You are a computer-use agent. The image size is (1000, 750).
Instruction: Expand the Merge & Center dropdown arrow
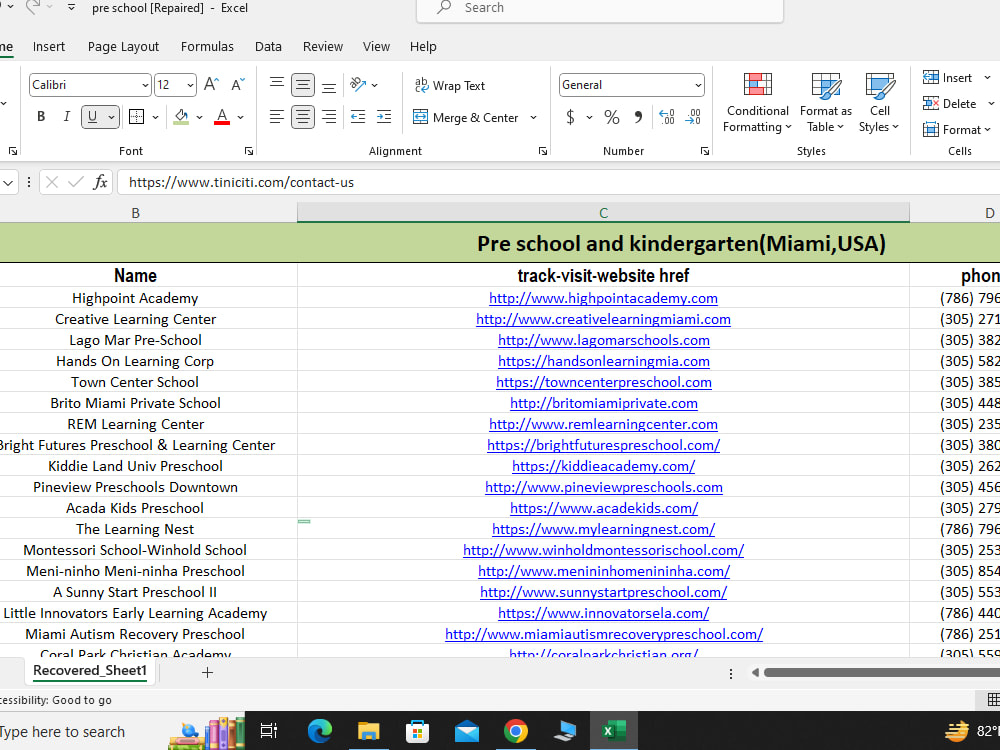click(x=533, y=118)
